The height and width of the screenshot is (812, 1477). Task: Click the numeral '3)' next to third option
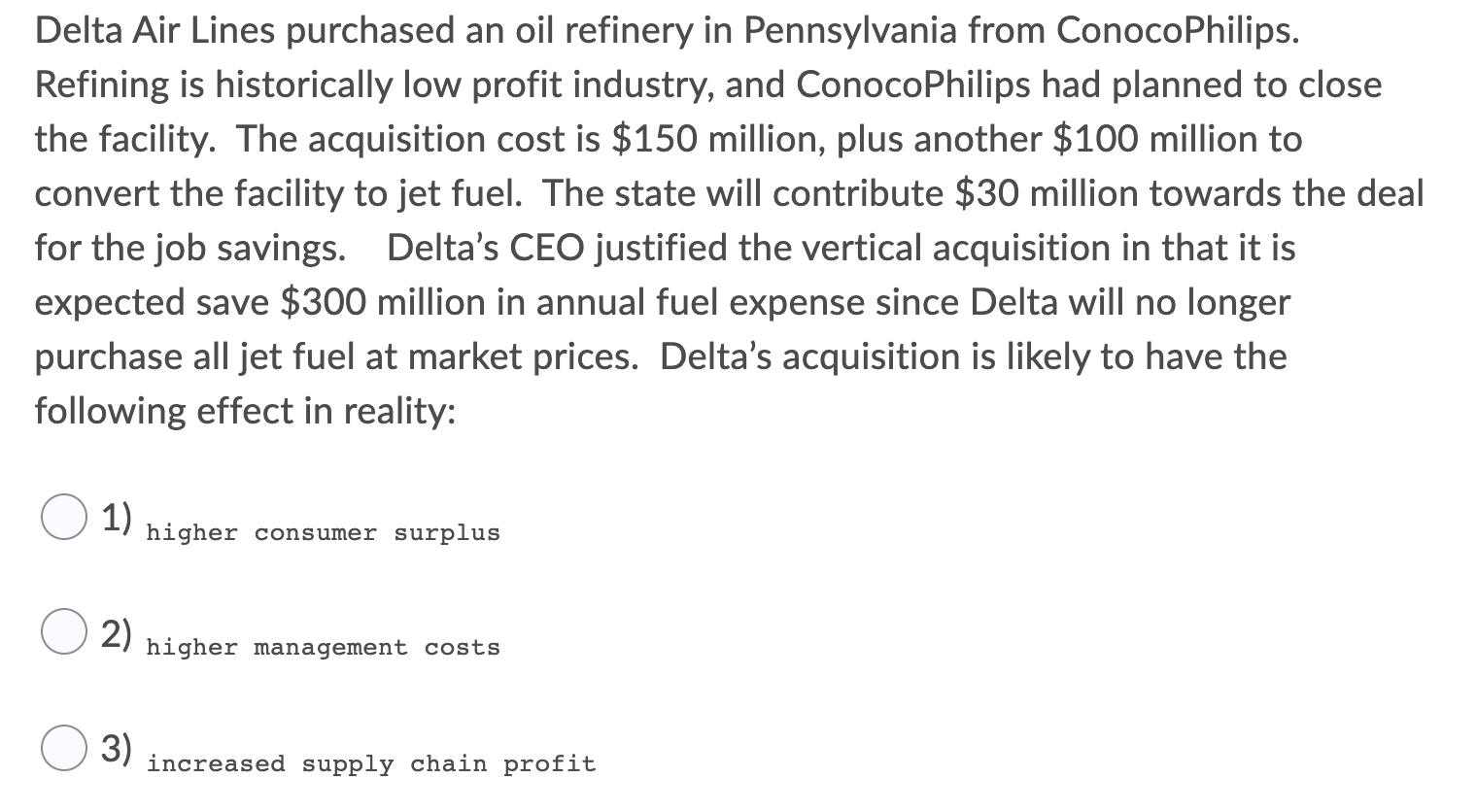117,748
